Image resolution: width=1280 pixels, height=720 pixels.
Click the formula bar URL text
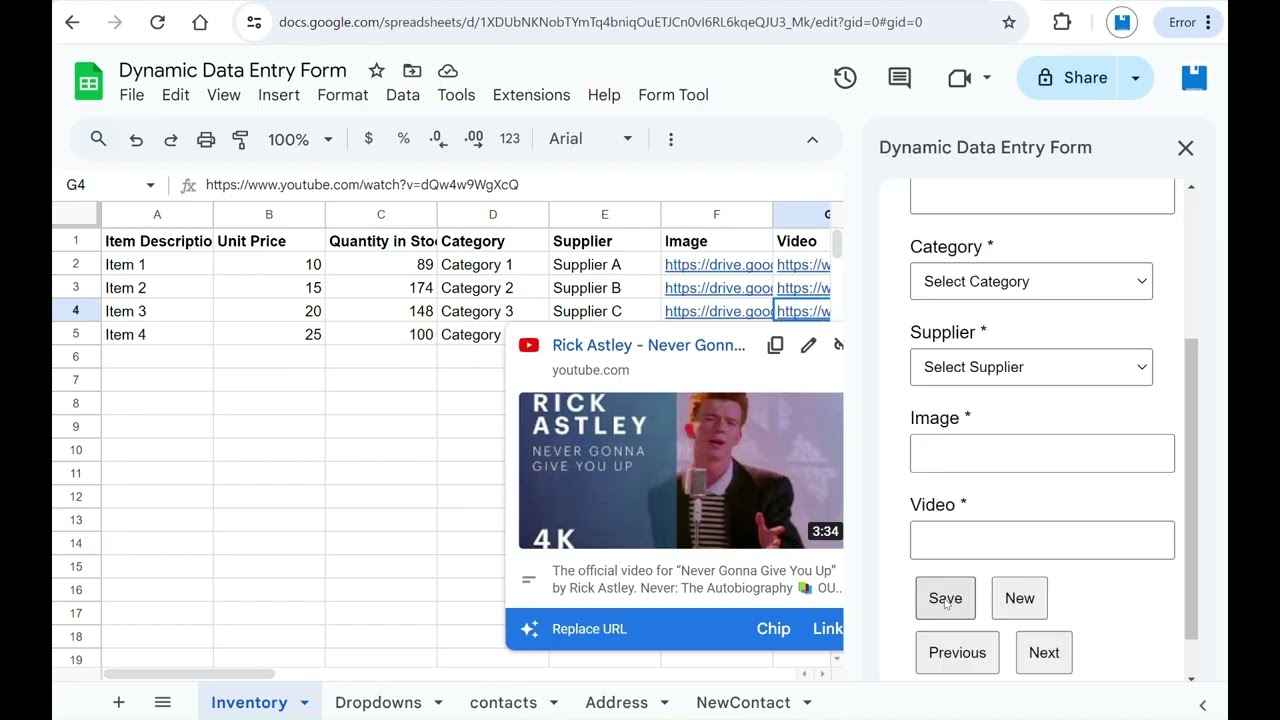[362, 185]
